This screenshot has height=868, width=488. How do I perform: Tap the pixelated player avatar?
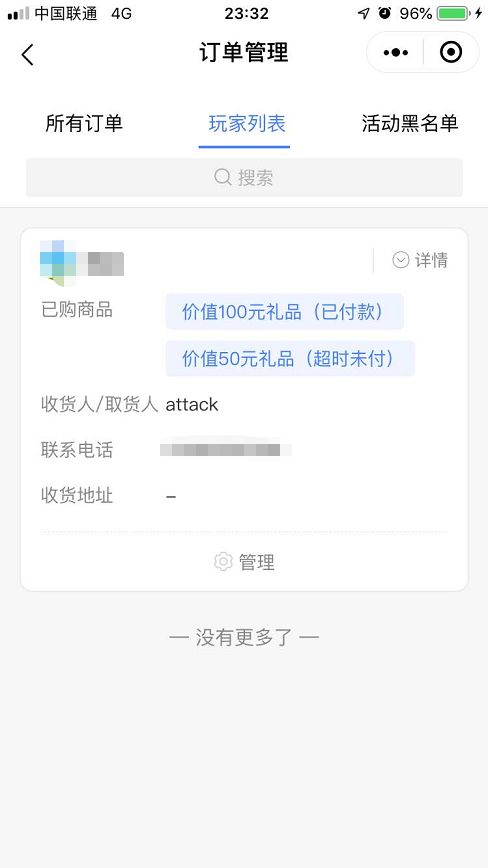point(58,263)
